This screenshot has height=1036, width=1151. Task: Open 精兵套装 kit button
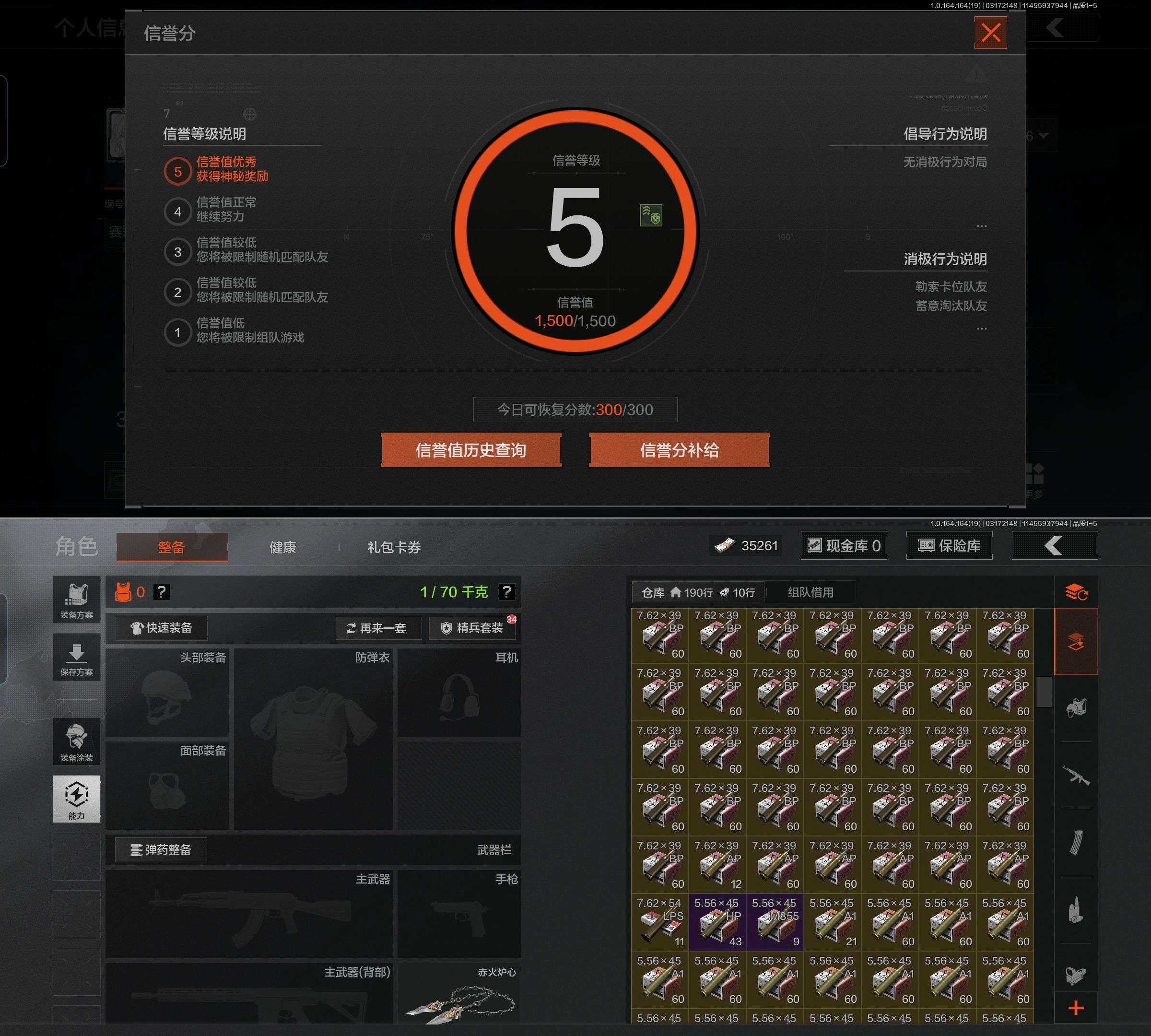coord(472,628)
